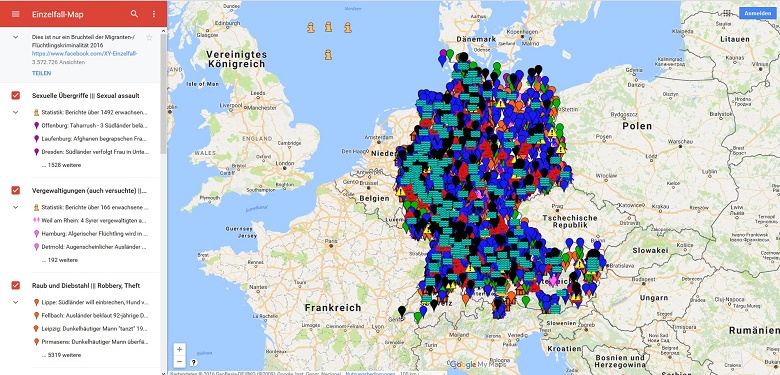Collapse the Sexuelle Übergriffe item list
This screenshot has height=375, width=780.
pyautogui.click(x=15, y=112)
